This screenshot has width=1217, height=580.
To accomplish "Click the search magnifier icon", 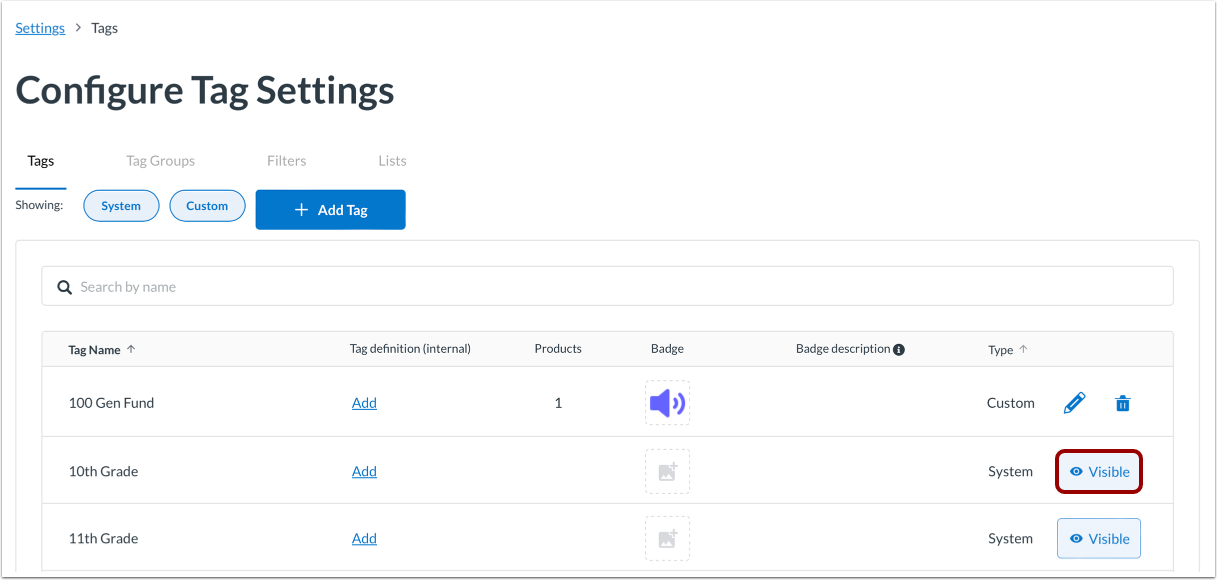I will pos(65,287).
